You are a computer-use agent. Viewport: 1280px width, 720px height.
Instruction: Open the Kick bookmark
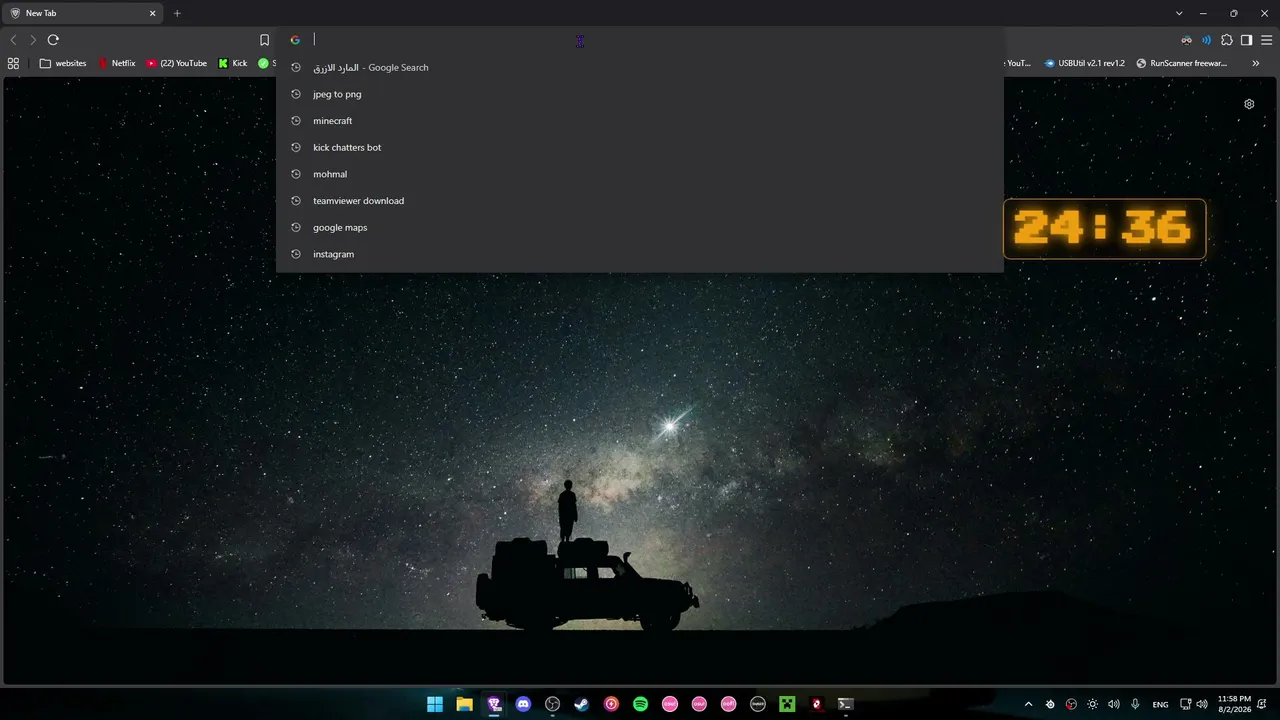[233, 63]
